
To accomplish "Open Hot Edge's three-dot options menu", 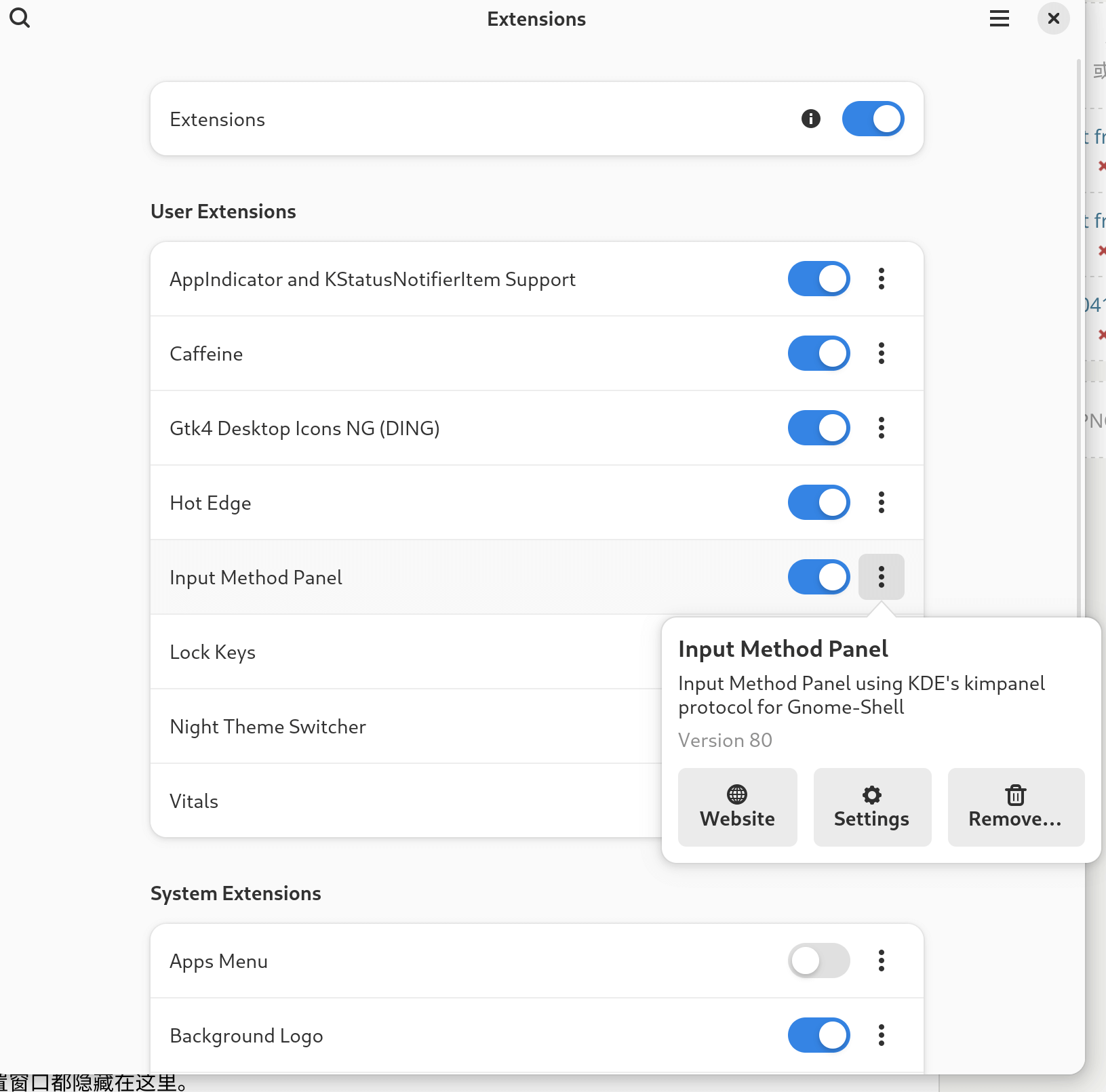I will pyautogui.click(x=881, y=502).
